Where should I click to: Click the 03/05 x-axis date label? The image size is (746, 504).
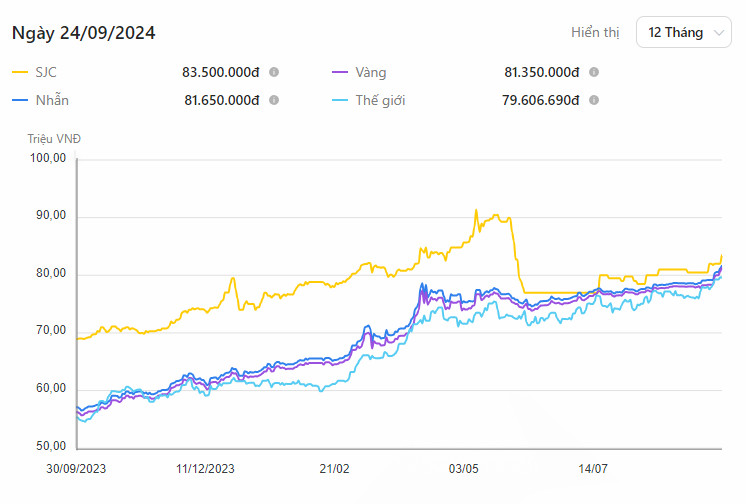point(464,468)
